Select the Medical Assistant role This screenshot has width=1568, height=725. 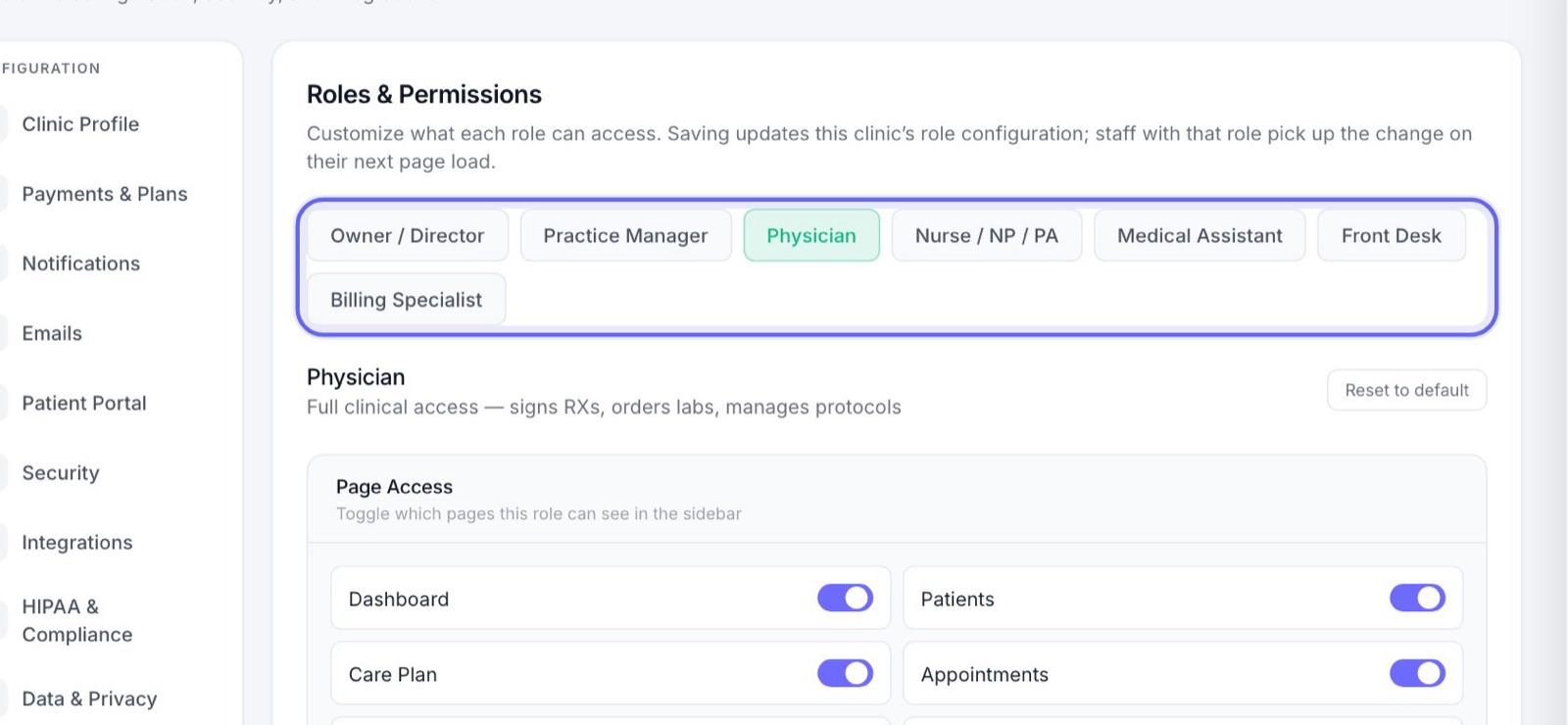click(1200, 235)
